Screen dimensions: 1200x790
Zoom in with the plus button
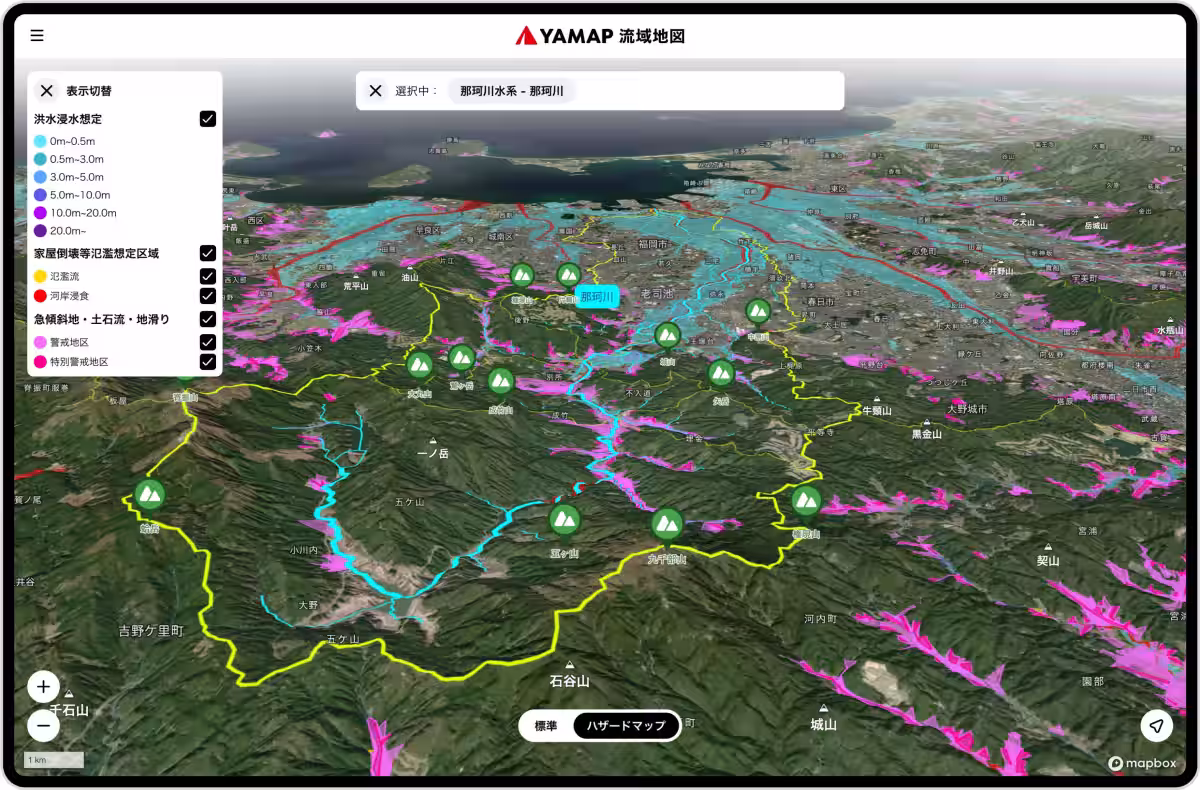[43, 687]
